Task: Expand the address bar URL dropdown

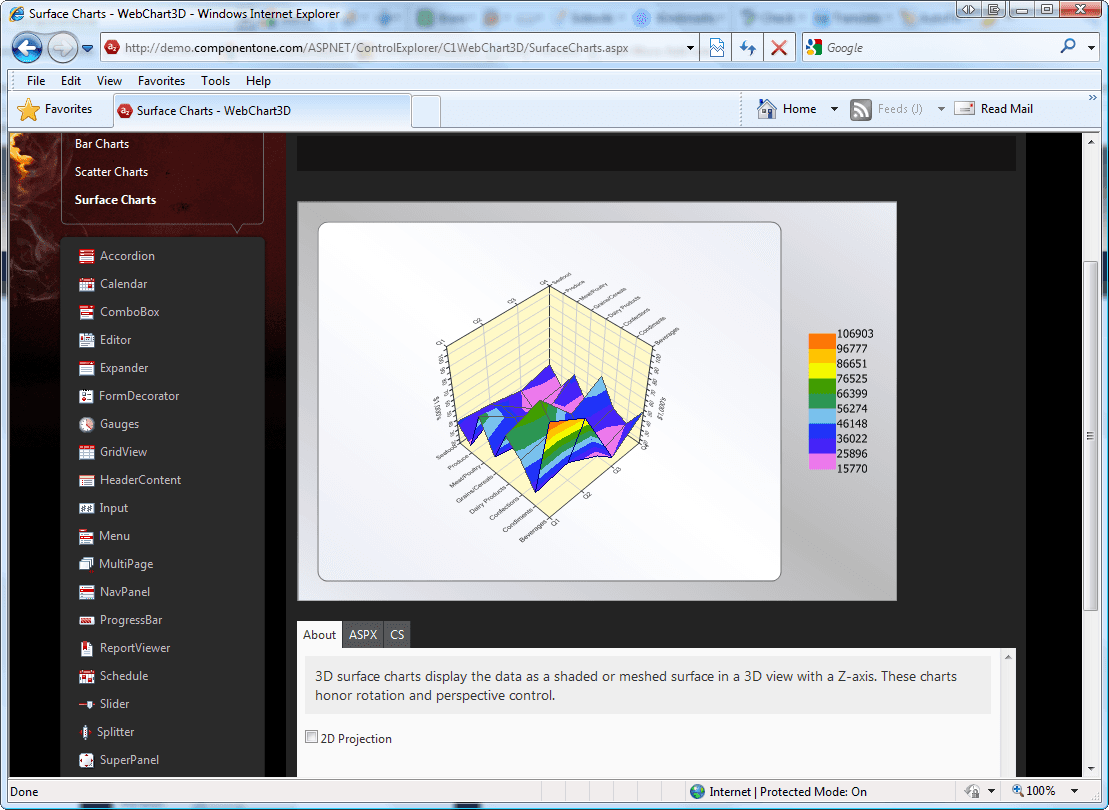Action: tap(690, 48)
